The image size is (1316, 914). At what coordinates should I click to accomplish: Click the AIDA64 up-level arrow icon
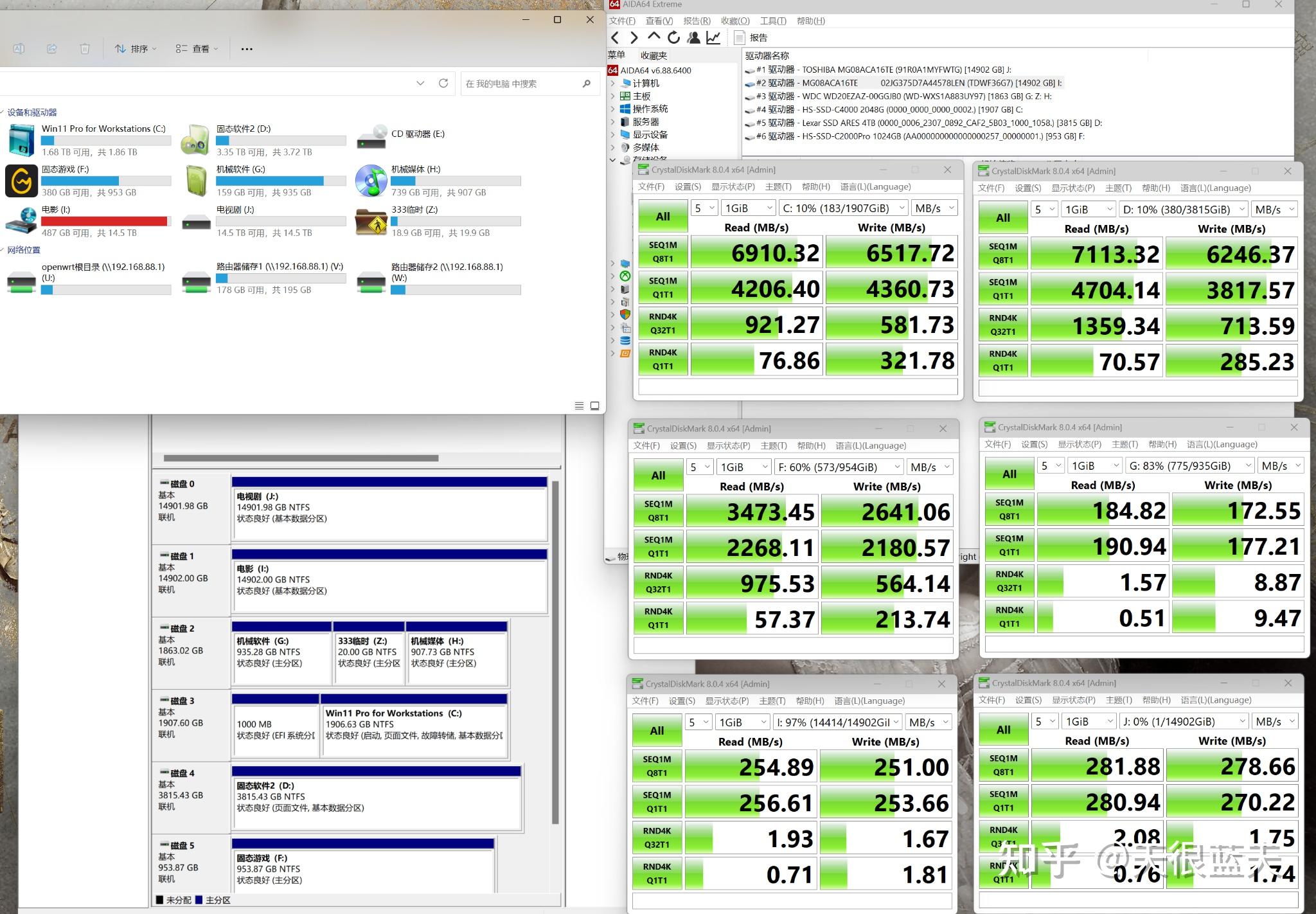coord(654,37)
